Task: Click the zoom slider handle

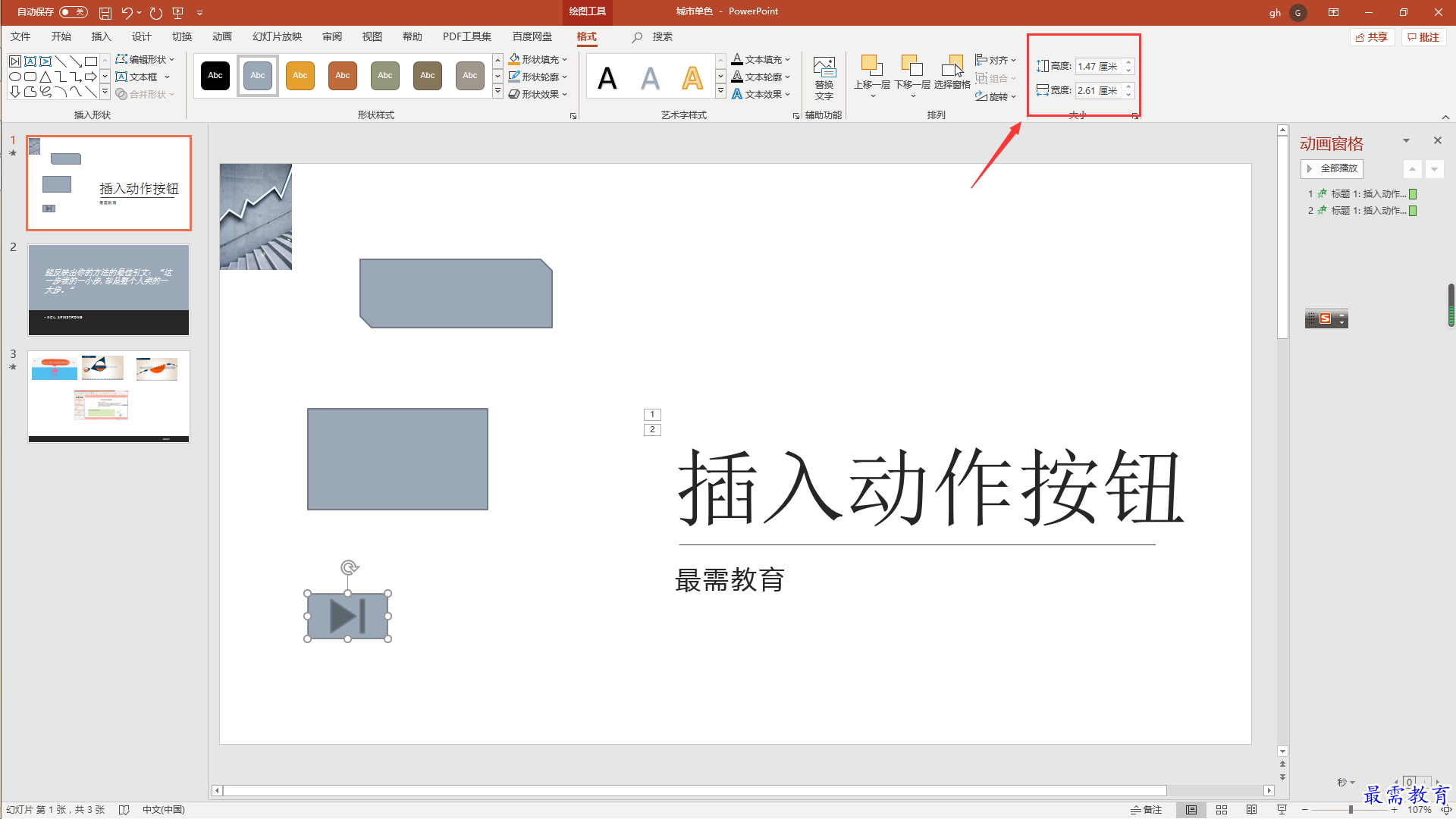Action: pyautogui.click(x=1351, y=810)
